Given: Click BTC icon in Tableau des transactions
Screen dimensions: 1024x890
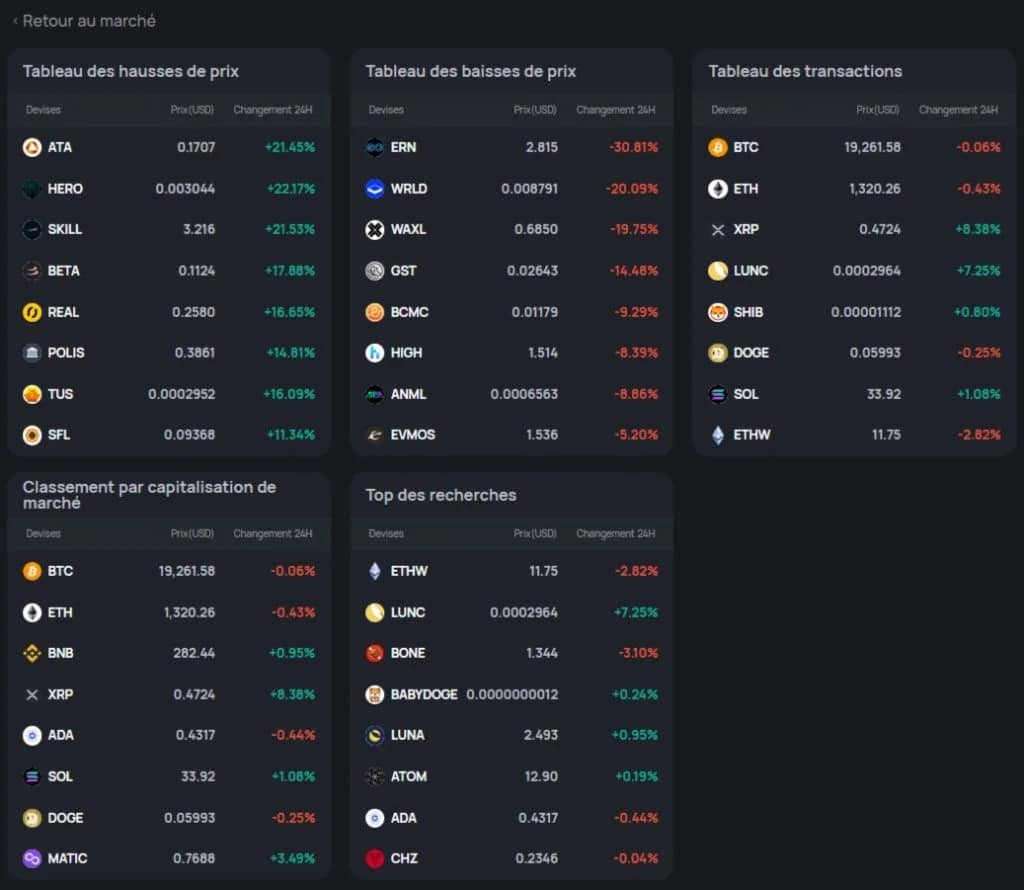Looking at the screenshot, I should tap(718, 148).
